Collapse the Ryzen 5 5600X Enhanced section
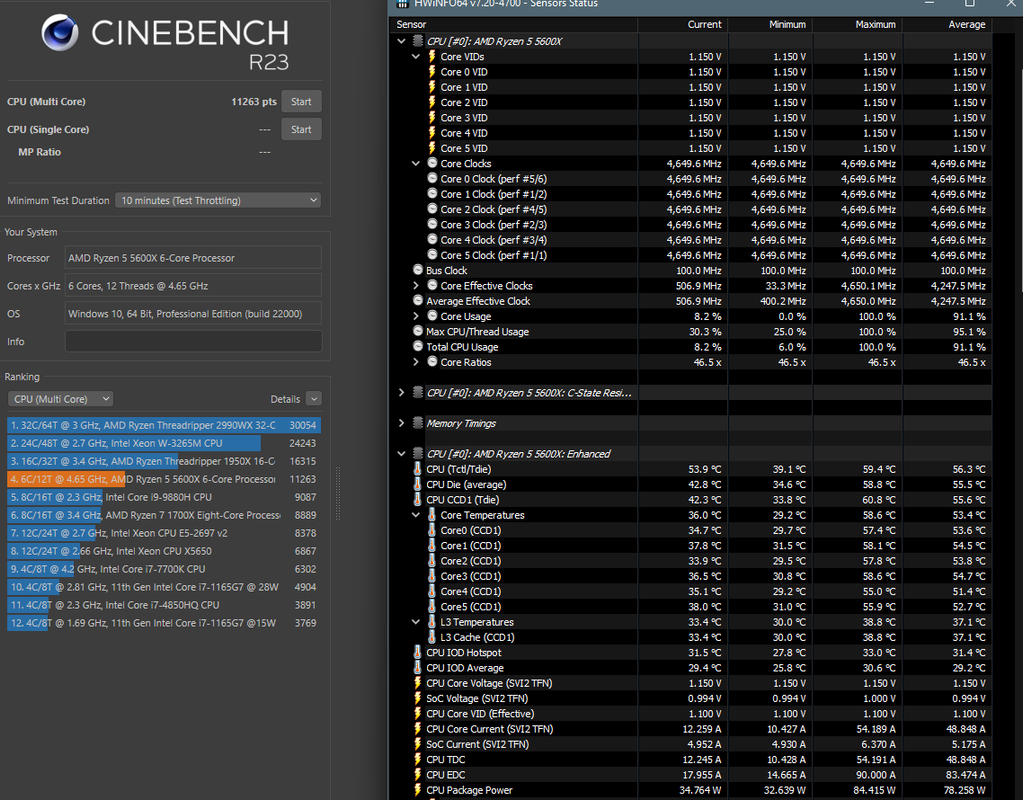 (401, 454)
